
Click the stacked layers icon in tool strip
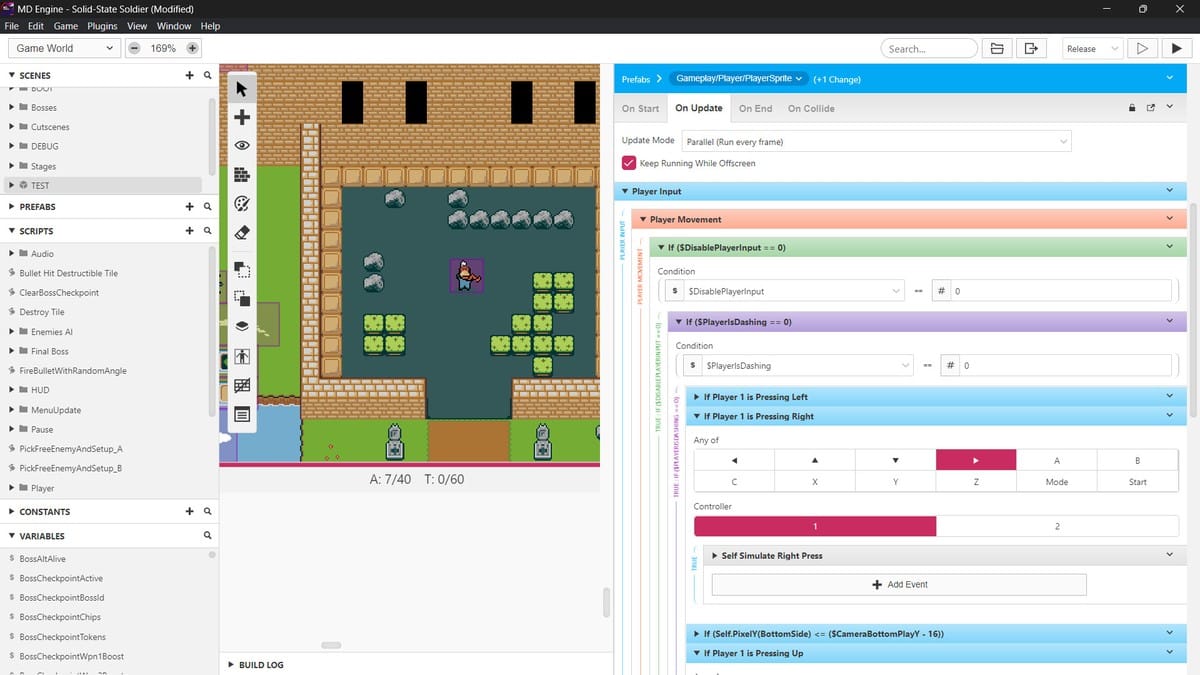point(241,326)
